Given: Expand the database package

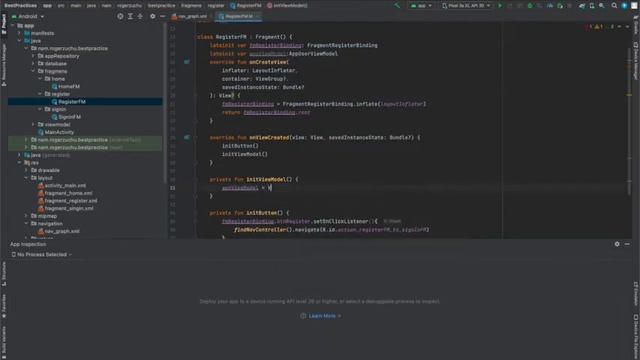Looking at the screenshot, I should (33, 64).
